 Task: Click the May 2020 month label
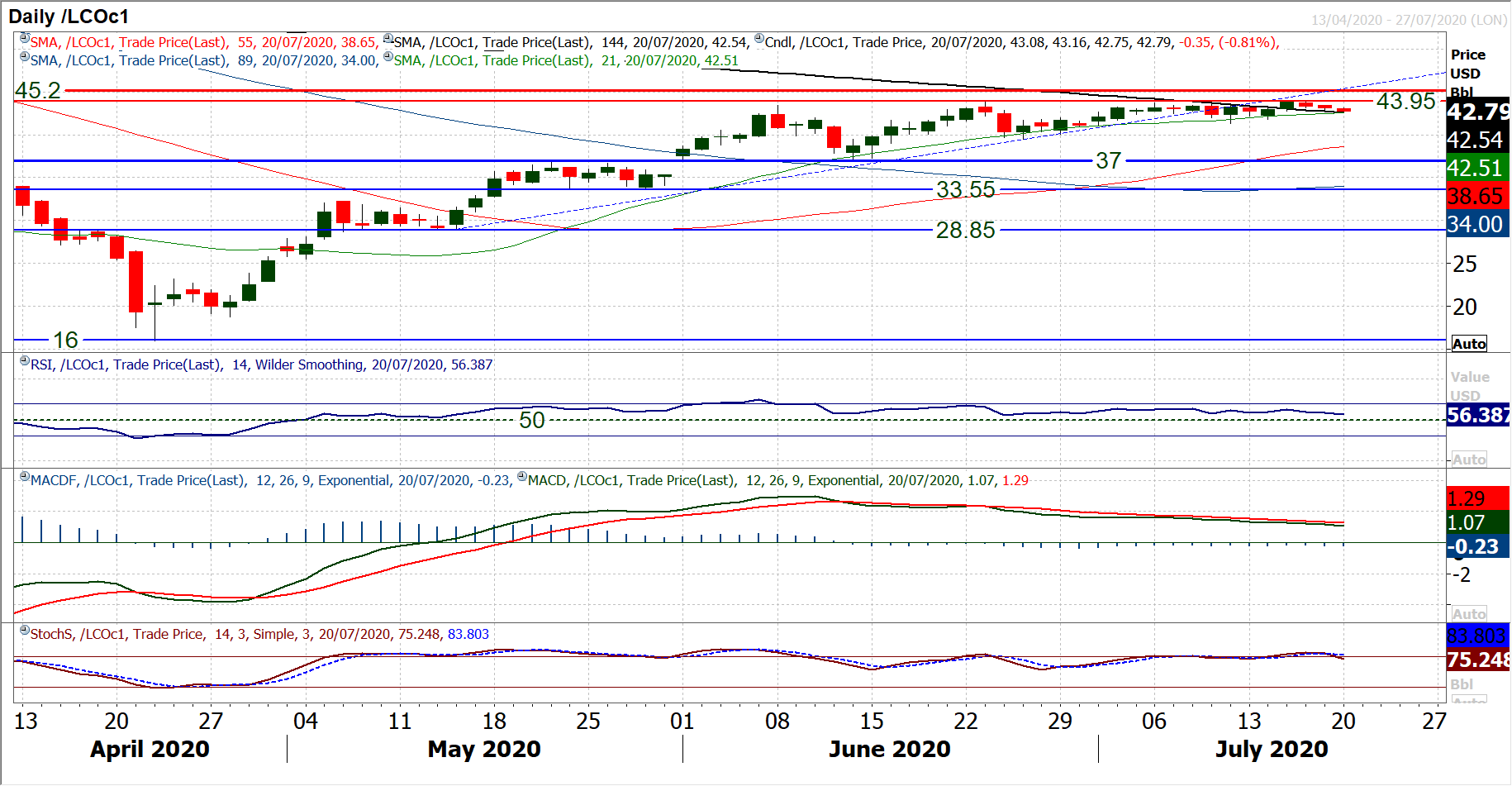pos(484,749)
